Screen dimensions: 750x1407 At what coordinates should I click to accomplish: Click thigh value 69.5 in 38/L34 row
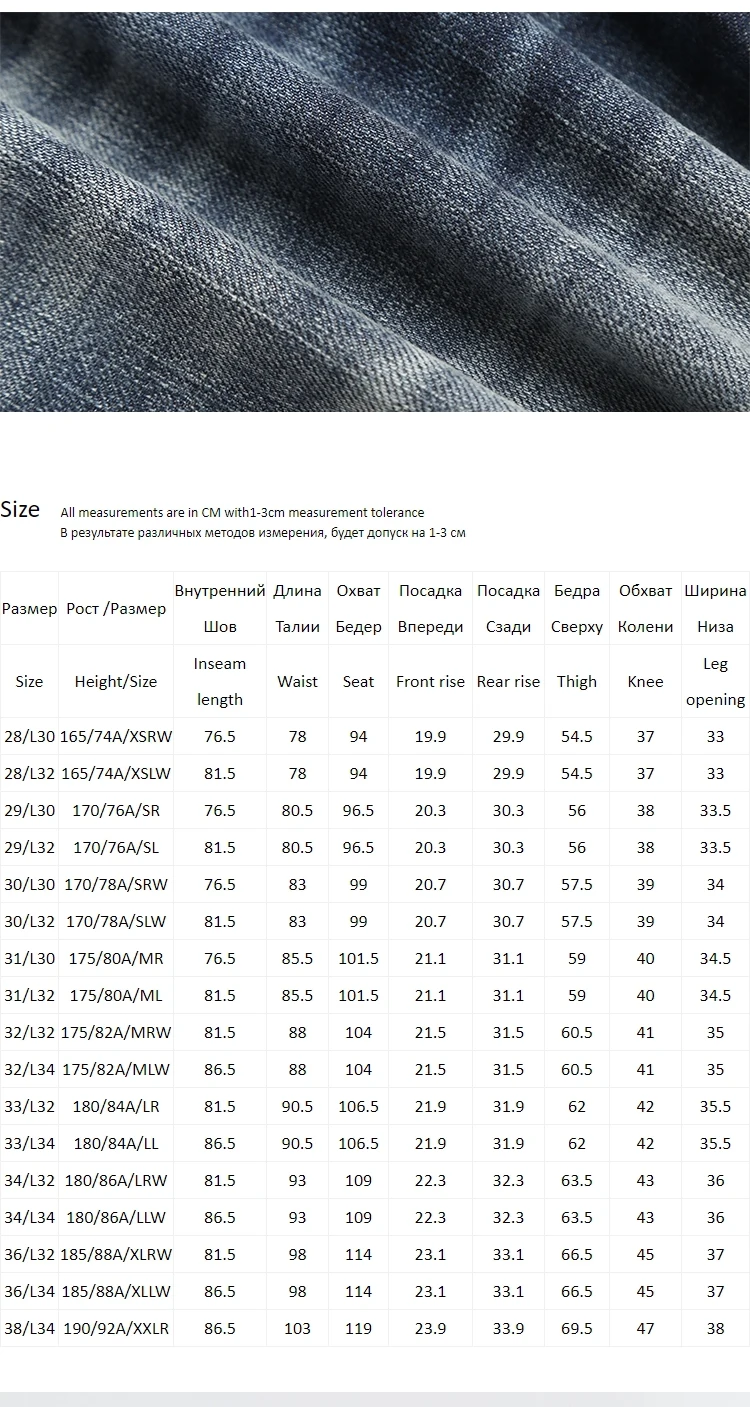[x=577, y=1328]
